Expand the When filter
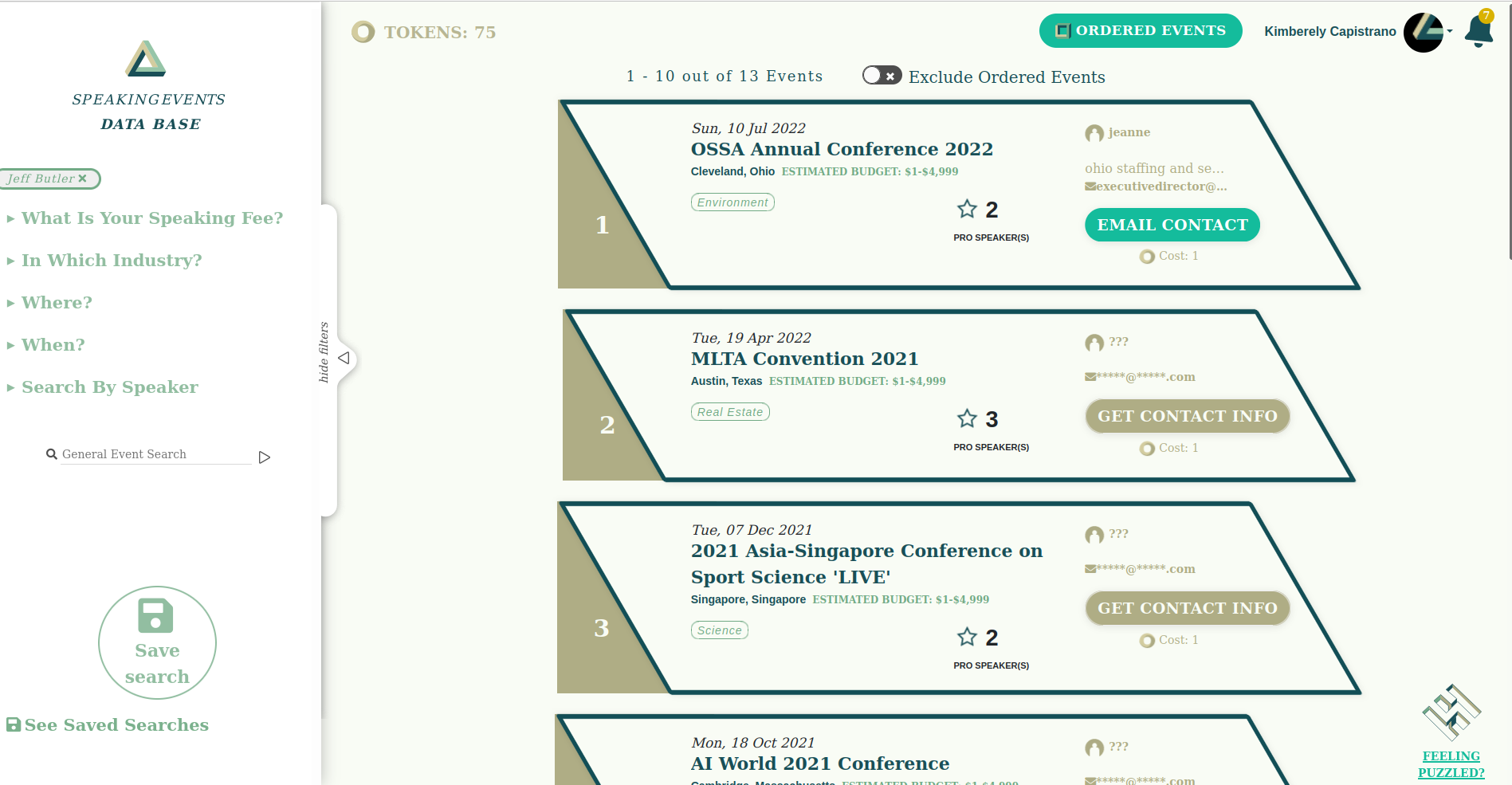Screen dimensions: 1512x785 [x=45, y=345]
